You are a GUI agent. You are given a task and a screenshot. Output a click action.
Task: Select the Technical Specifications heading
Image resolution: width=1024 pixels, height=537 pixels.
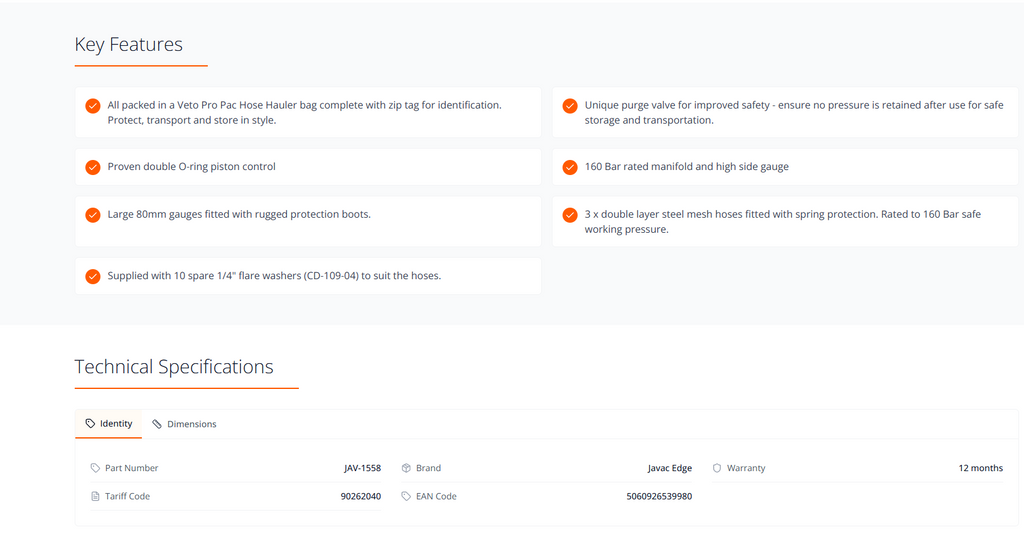(x=174, y=367)
